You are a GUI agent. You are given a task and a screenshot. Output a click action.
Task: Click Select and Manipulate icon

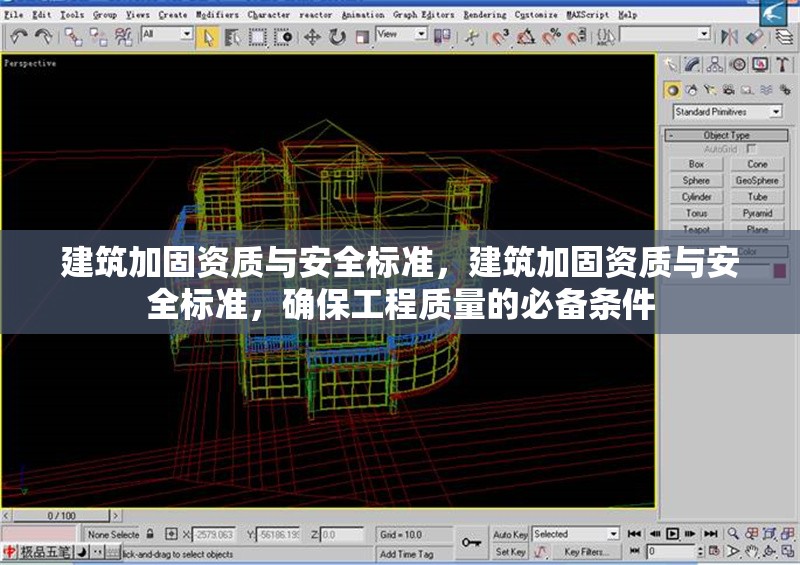click(x=472, y=37)
